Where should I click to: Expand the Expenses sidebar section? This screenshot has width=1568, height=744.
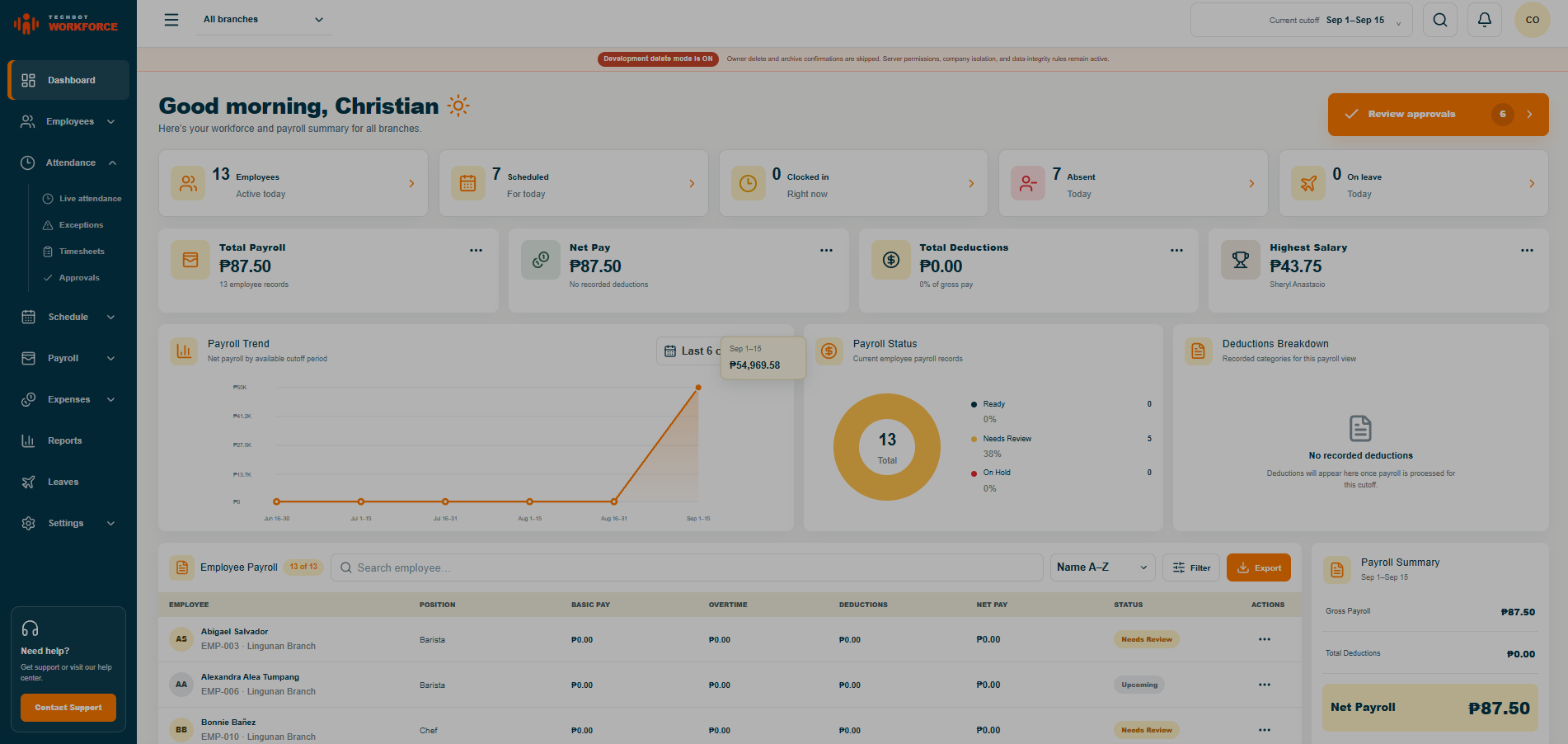point(111,399)
